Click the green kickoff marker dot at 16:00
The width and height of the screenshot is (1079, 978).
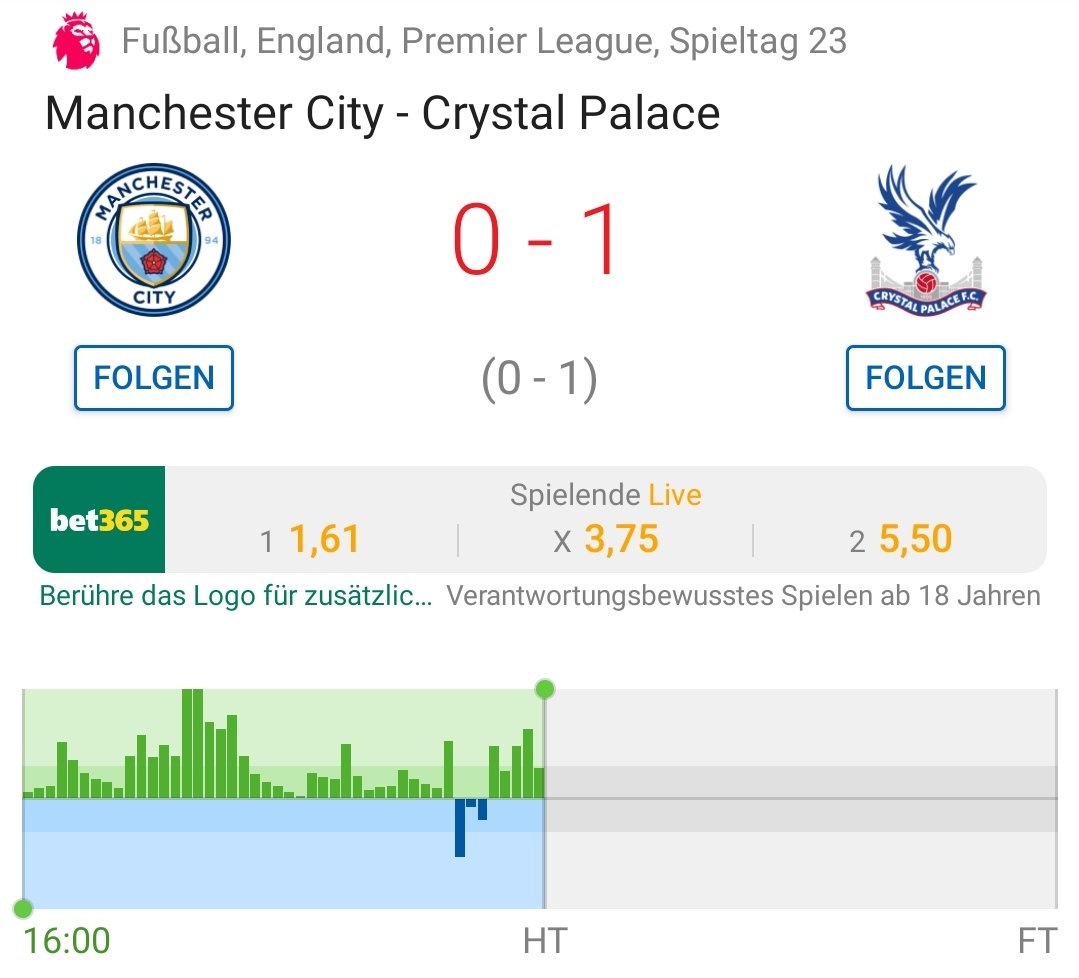[x=23, y=908]
